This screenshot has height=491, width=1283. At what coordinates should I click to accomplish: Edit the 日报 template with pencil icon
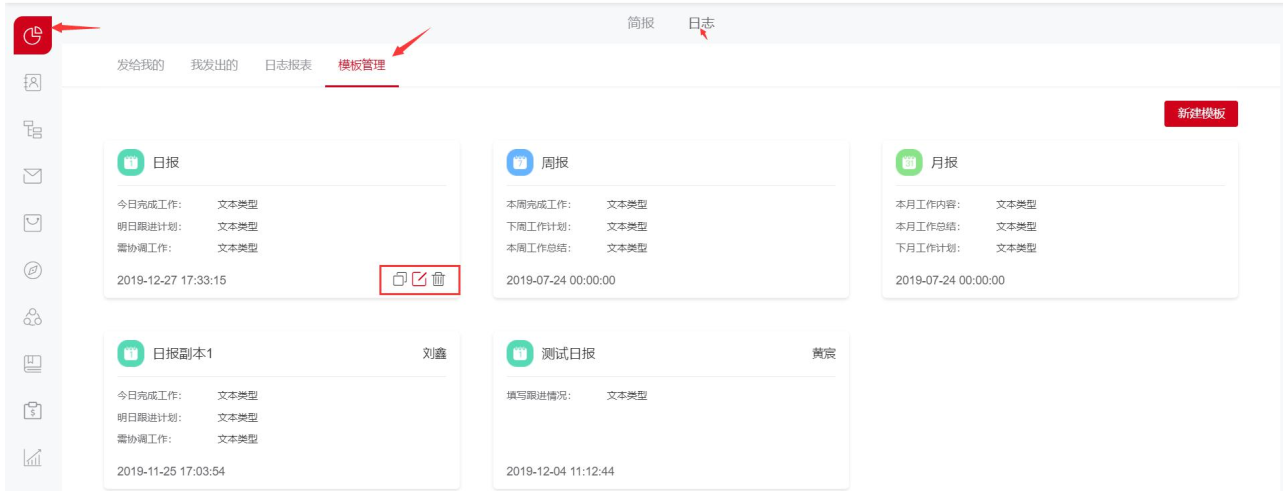(x=419, y=280)
